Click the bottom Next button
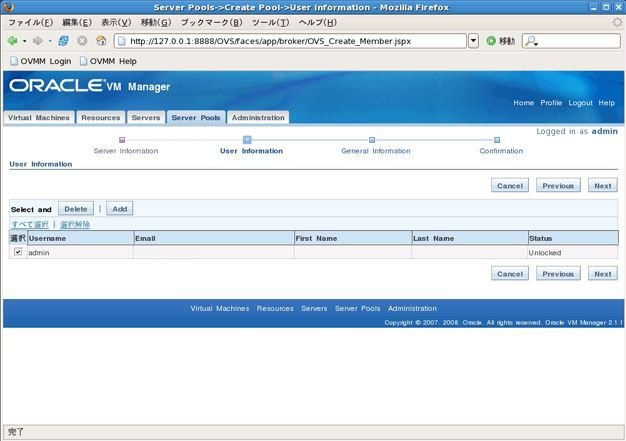Screen dimensions: 626x441 603,274
